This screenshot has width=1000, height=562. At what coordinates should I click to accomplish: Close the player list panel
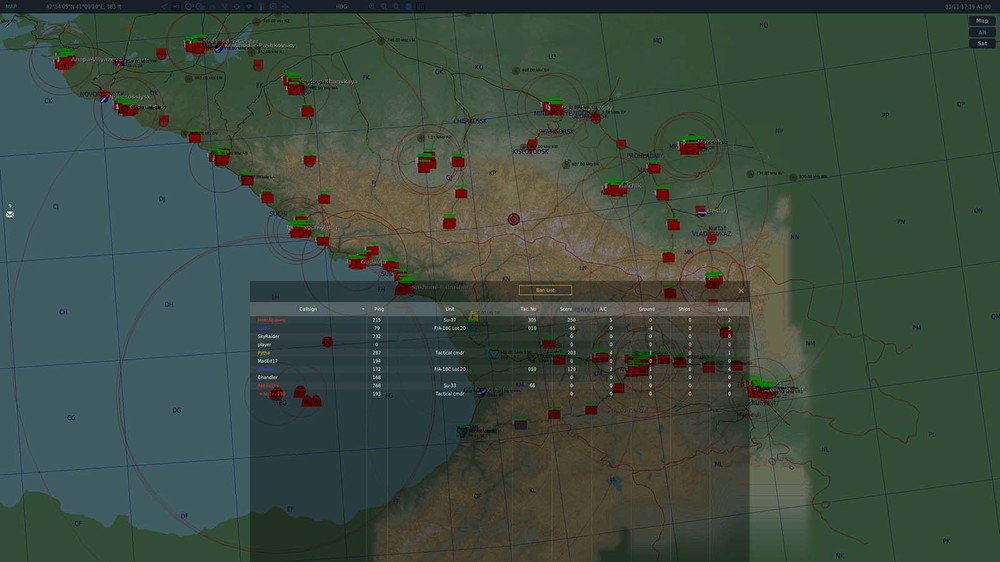coord(741,290)
